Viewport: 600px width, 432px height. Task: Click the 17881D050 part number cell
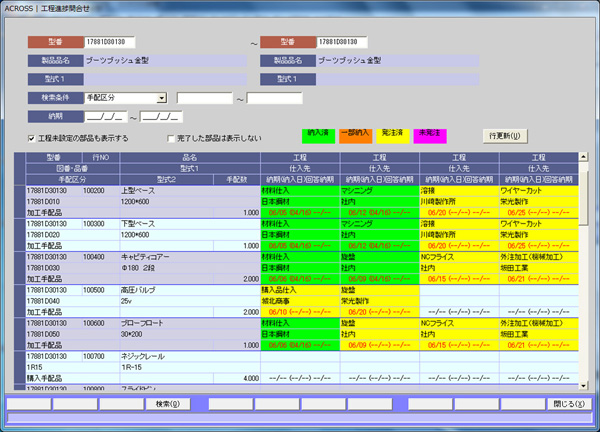pos(73,334)
